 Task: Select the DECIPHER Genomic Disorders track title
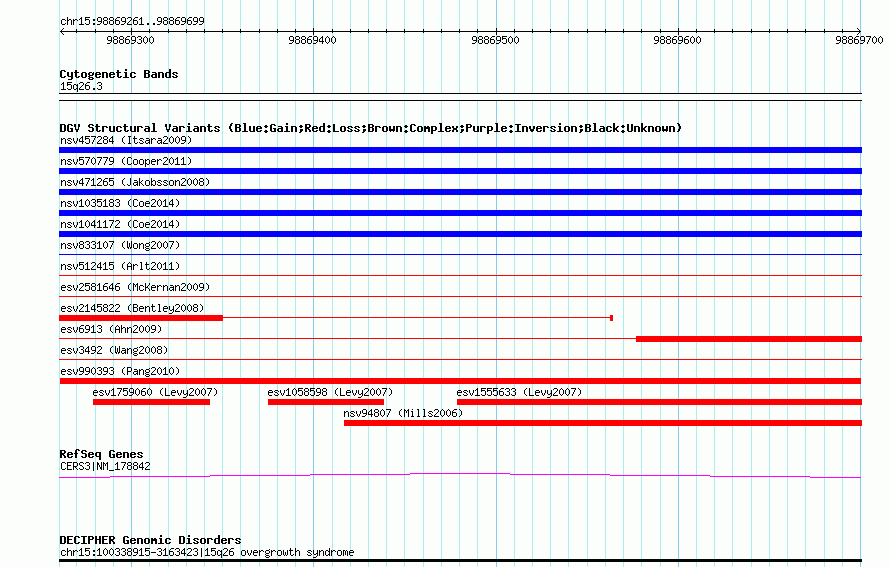point(150,540)
